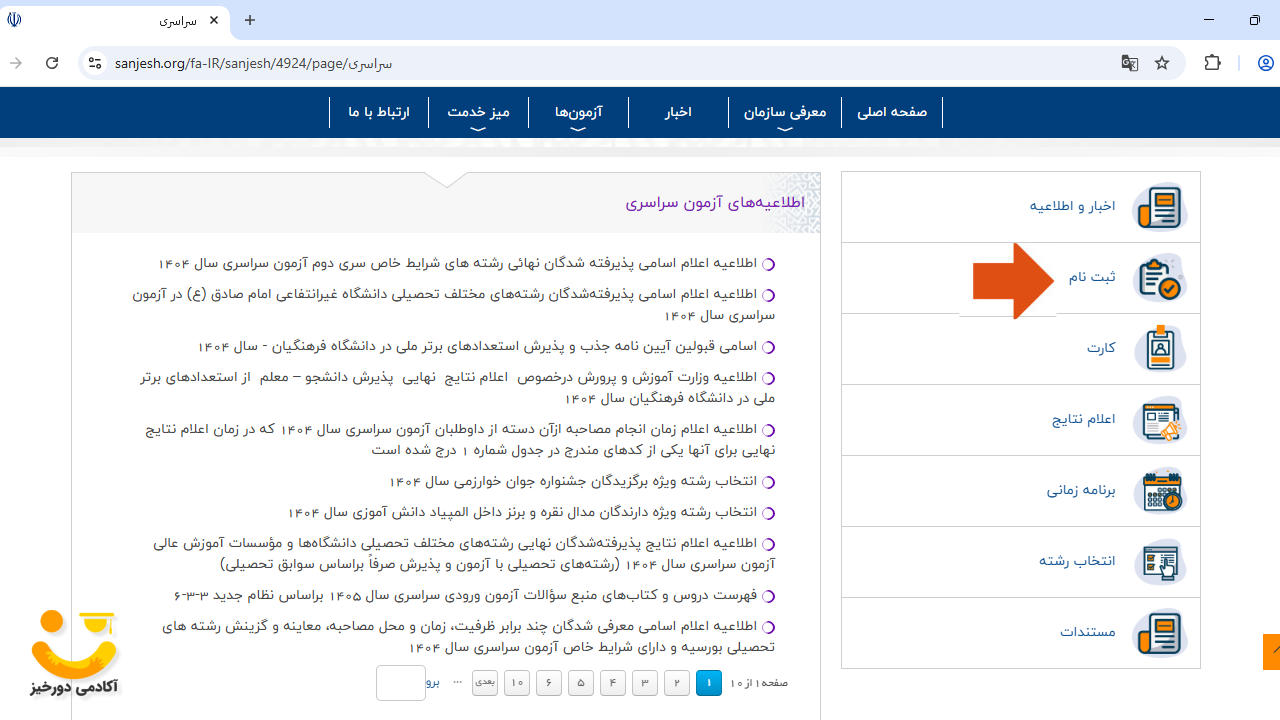Open the اخبار و اطلاعیه news icon
Screen dimensions: 1280x720
click(1160, 207)
